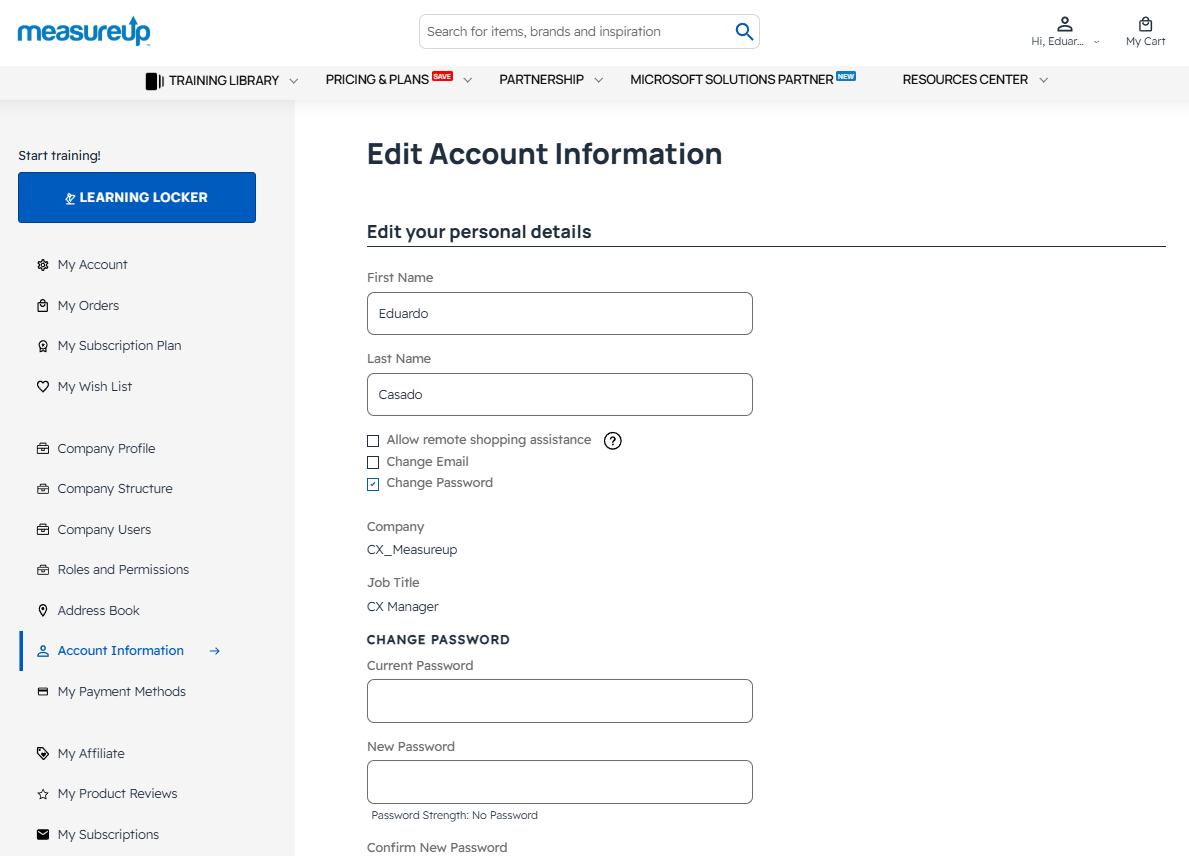Open Company Profile page

106,449
